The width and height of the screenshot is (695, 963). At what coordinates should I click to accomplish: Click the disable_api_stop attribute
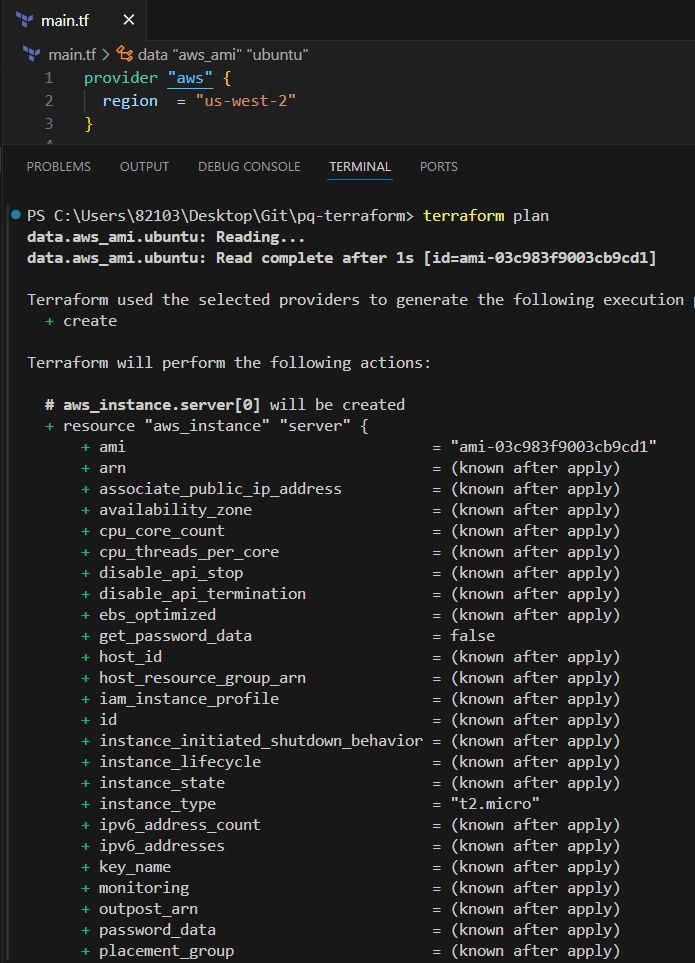point(171,573)
